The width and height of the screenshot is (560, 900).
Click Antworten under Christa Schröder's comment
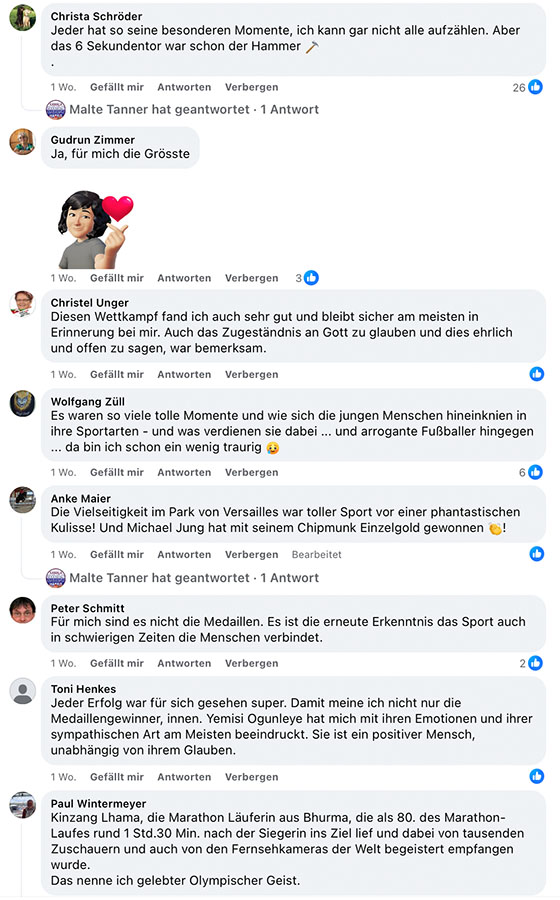point(184,87)
